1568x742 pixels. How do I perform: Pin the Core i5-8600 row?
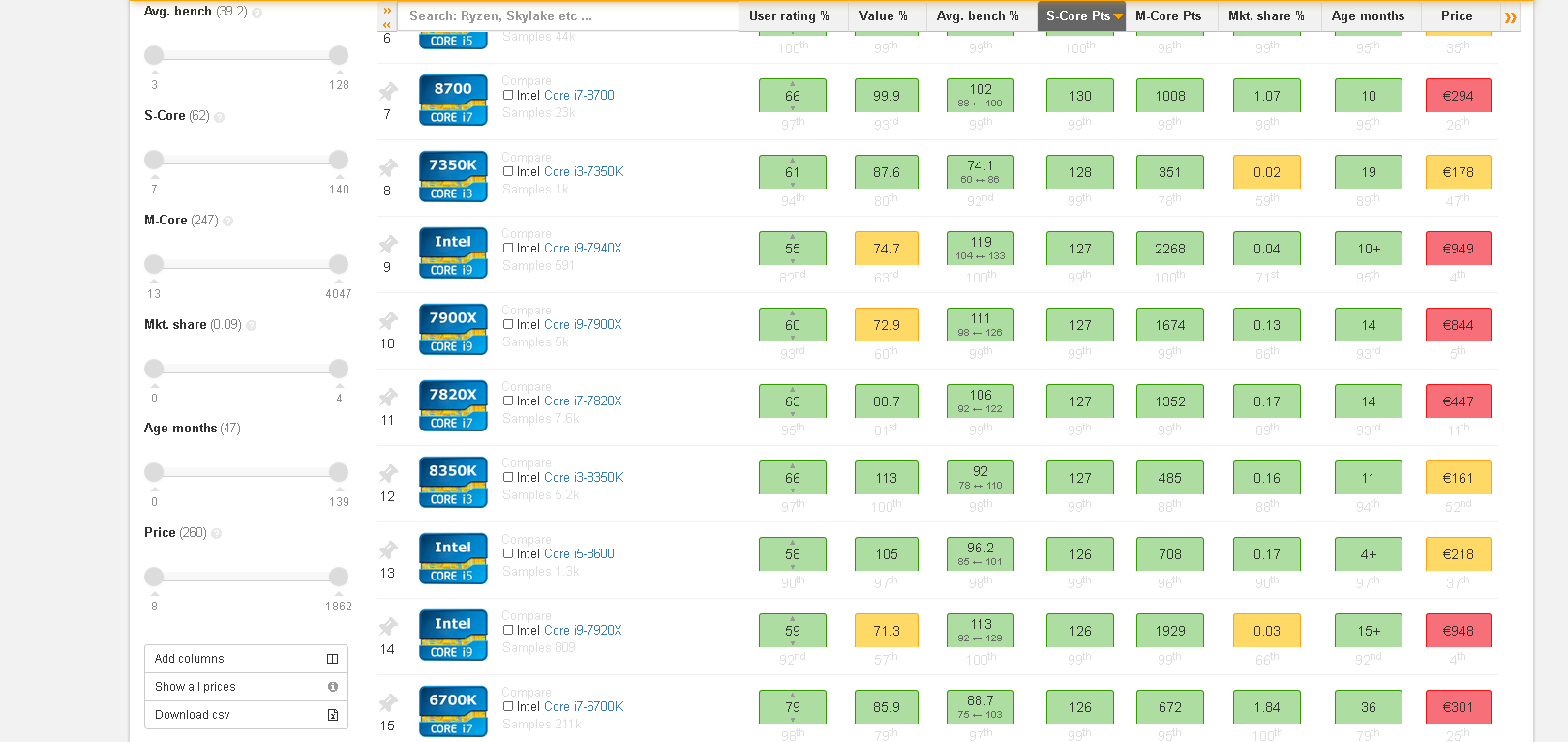388,549
